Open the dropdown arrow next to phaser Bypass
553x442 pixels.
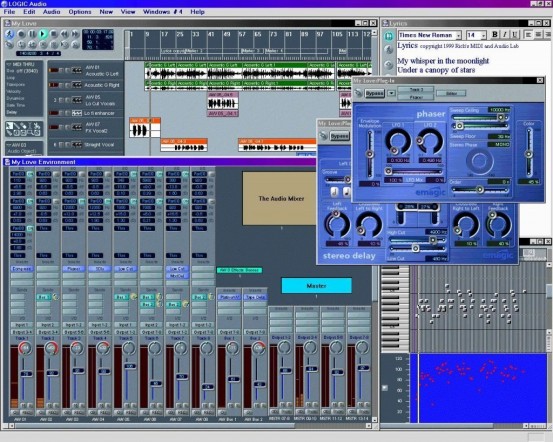tap(391, 93)
